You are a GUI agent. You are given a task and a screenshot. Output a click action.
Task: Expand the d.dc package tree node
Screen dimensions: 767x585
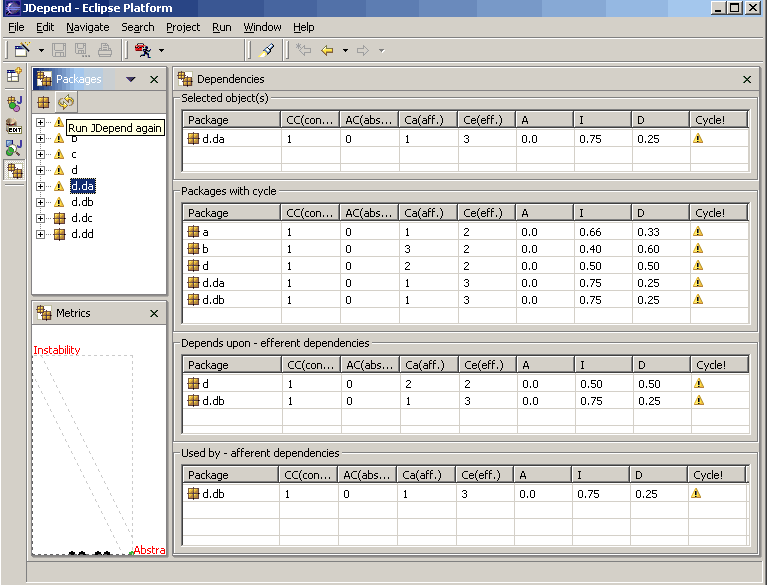(x=41, y=218)
